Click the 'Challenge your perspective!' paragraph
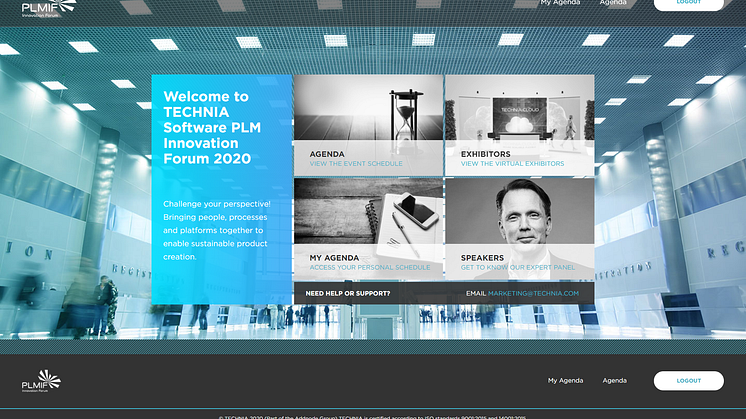Viewport: 746px width, 419px height. (217, 230)
